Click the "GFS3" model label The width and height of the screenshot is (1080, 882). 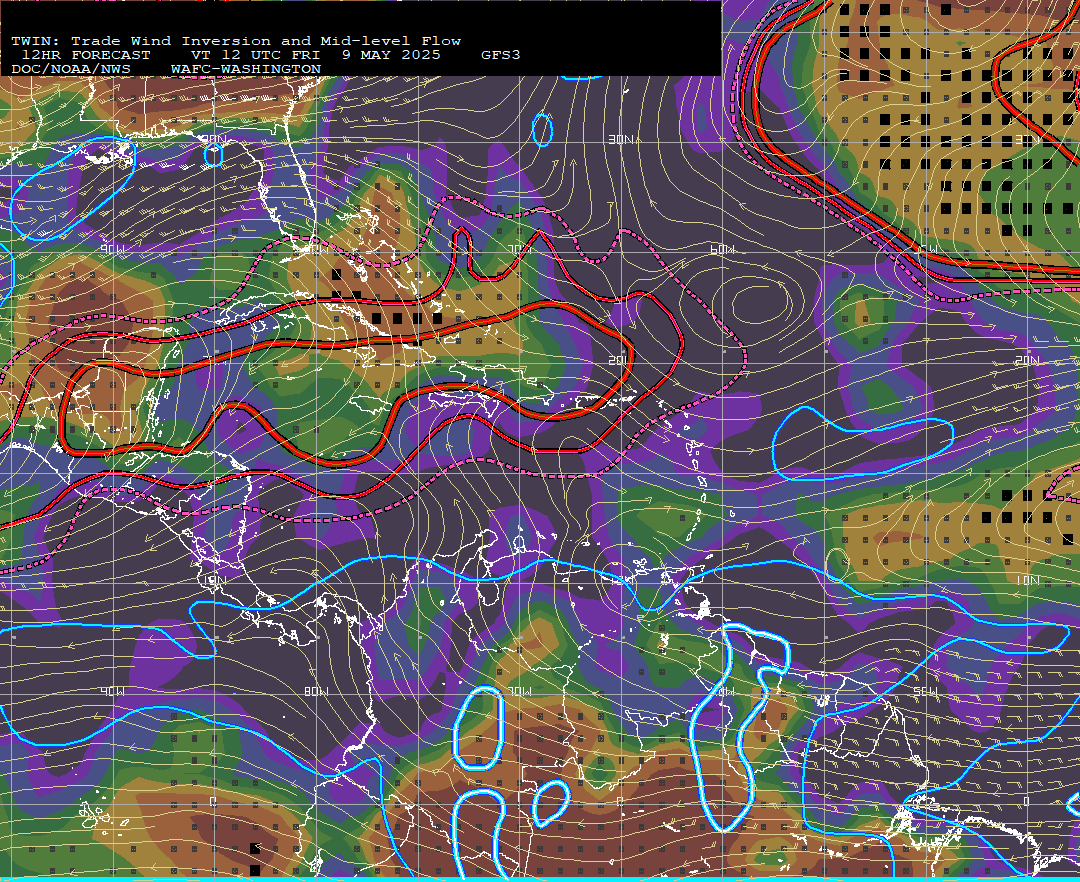[501, 55]
